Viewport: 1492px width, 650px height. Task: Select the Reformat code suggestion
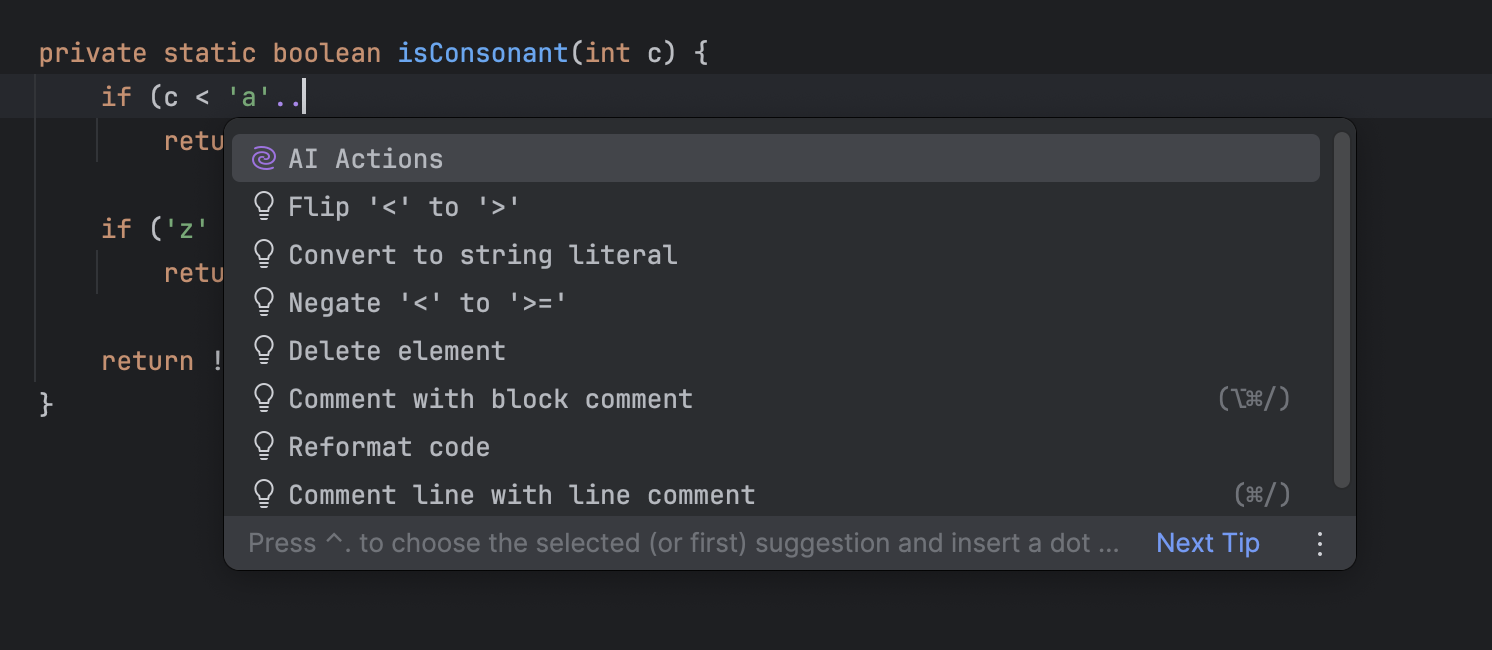pyautogui.click(x=388, y=445)
